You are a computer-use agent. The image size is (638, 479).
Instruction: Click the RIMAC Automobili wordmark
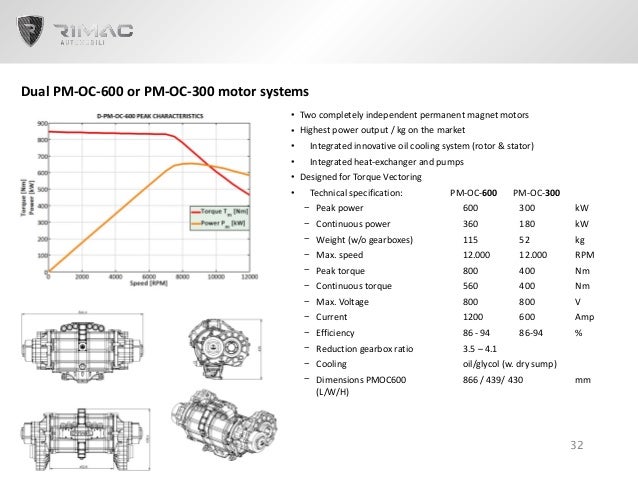click(93, 35)
